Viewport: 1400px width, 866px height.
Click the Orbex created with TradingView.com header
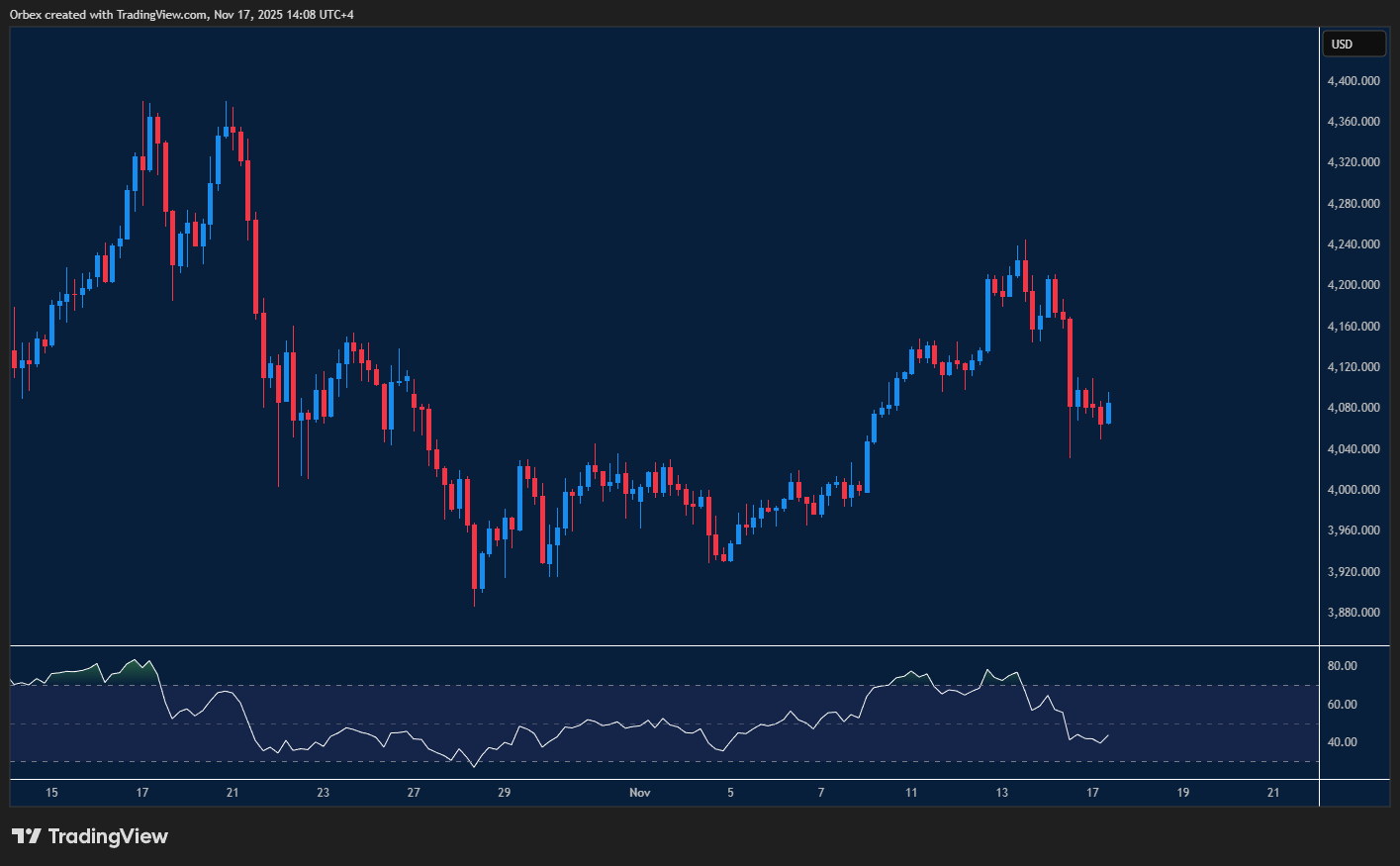[x=182, y=14]
